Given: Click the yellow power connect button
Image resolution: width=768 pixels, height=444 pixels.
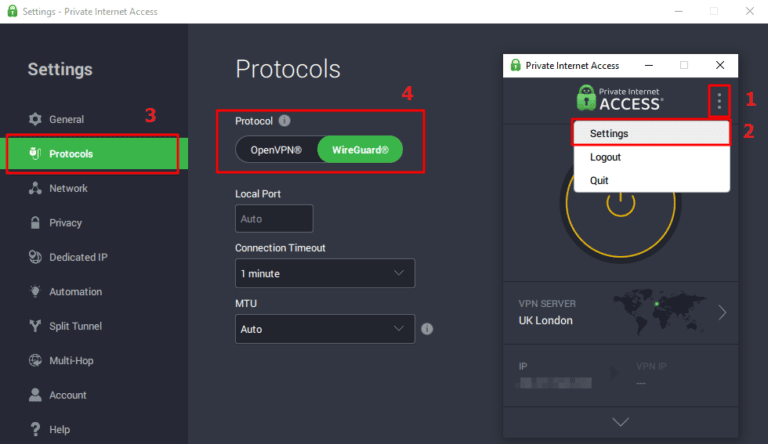Looking at the screenshot, I should coord(621,203).
